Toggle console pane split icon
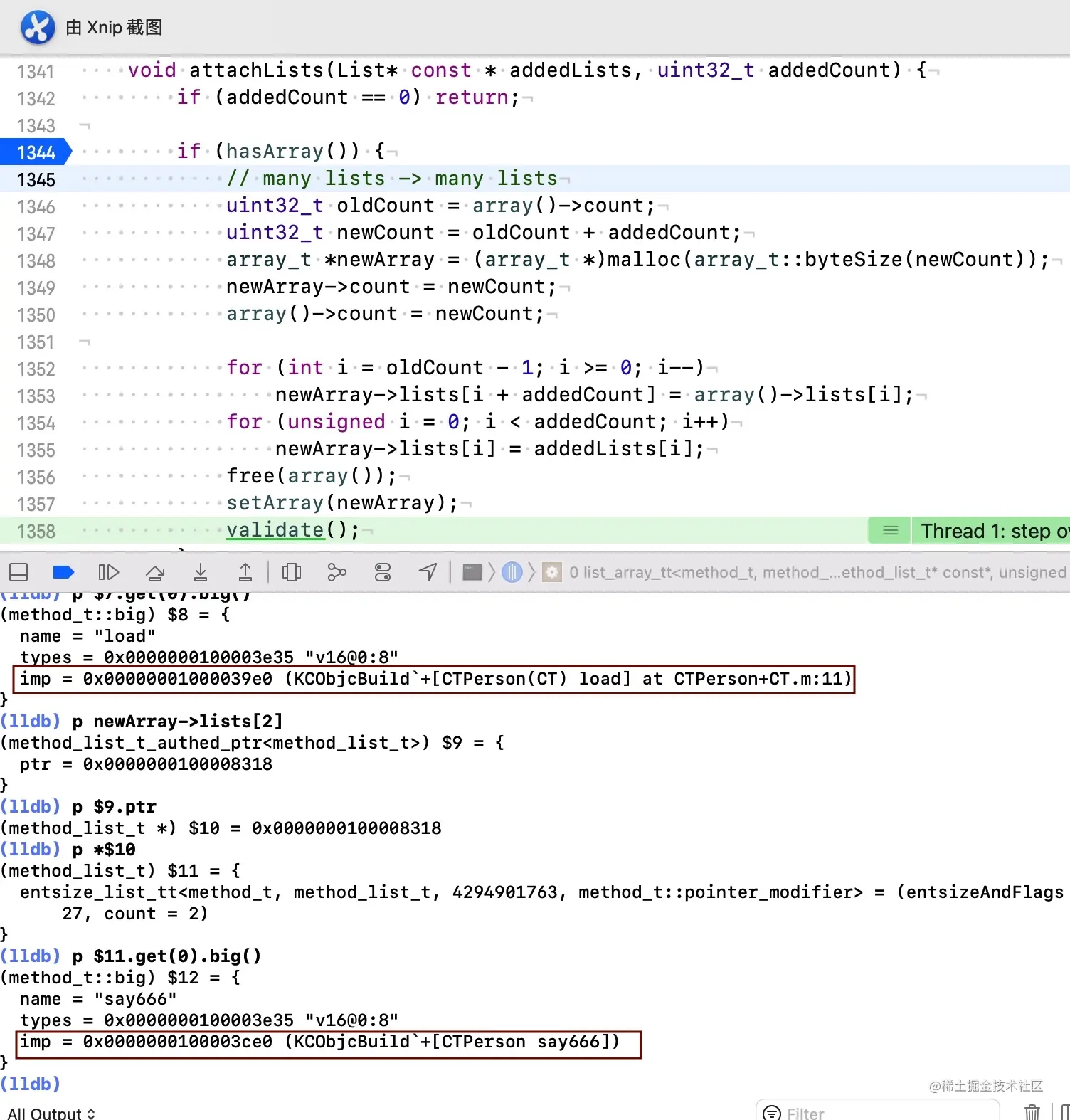Screen dimensions: 1070x1120 (x=1064, y=1112)
